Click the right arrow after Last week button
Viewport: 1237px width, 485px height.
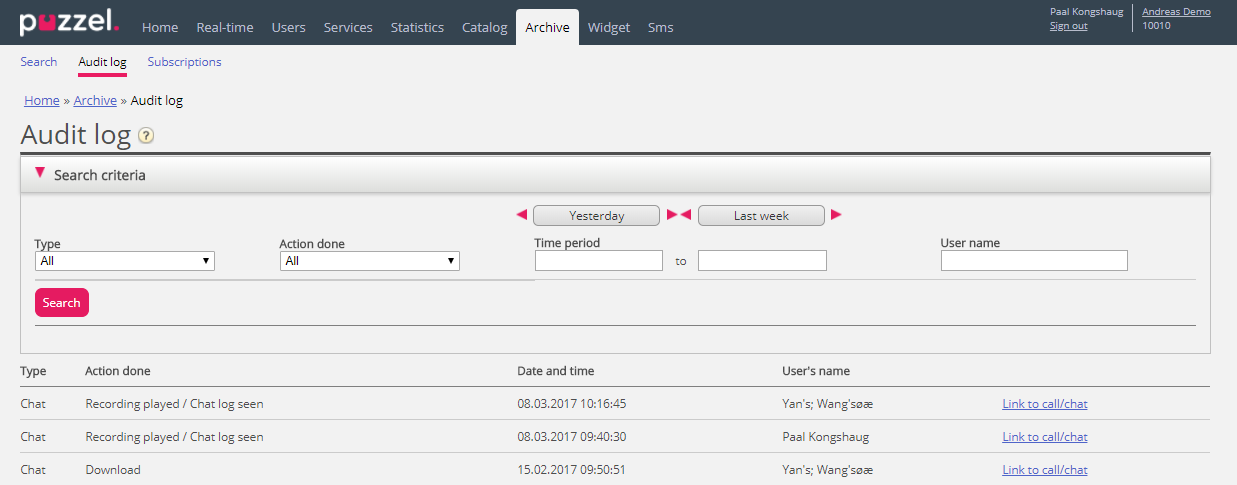[x=836, y=215]
